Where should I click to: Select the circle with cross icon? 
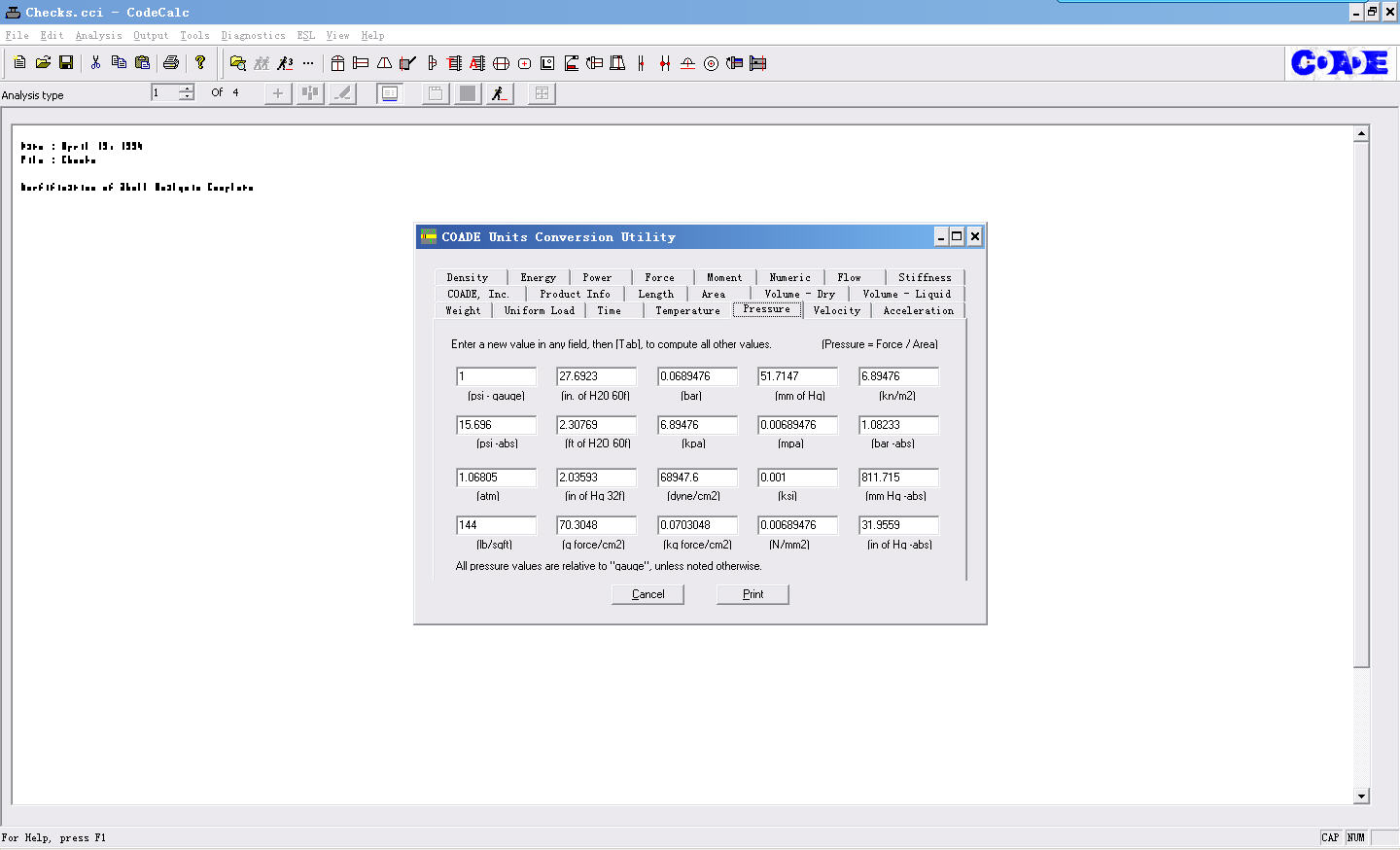coord(501,63)
